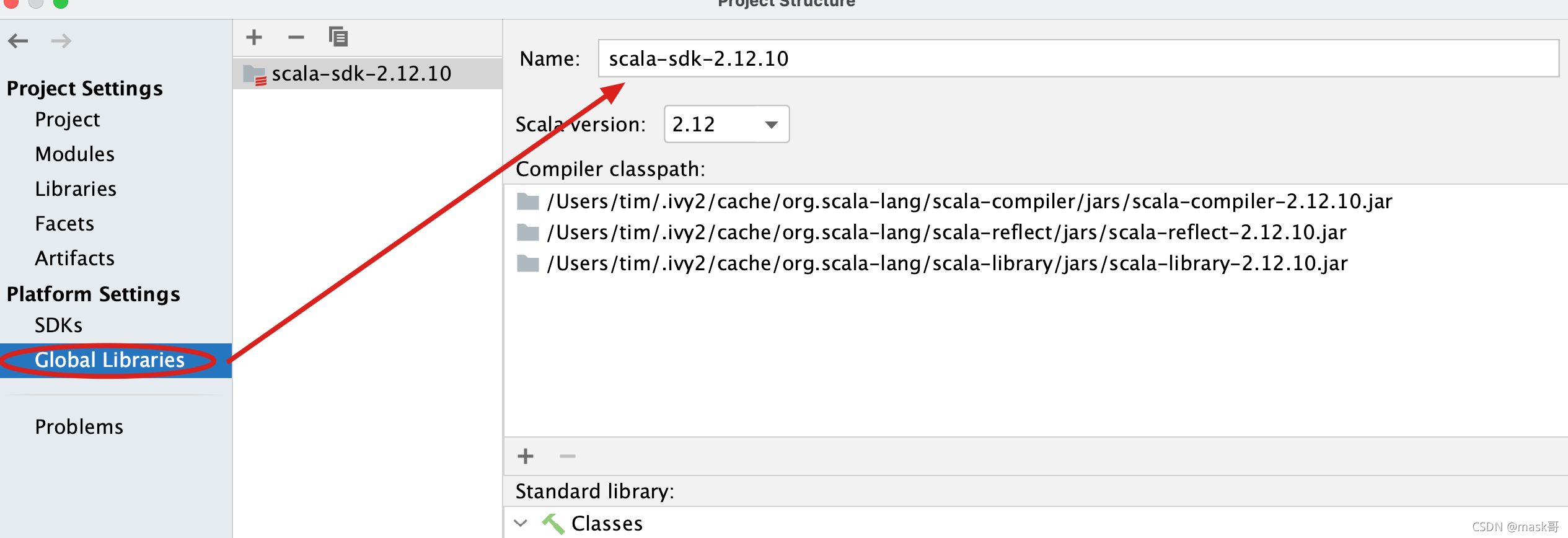Image resolution: width=1568 pixels, height=538 pixels.
Task: Open SDKs under Platform Settings
Action: pos(59,324)
